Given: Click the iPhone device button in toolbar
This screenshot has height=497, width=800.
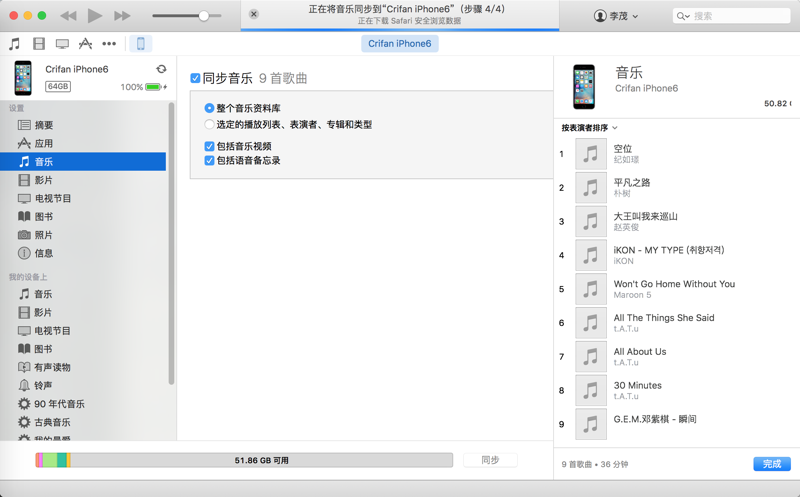Looking at the screenshot, I should [x=141, y=44].
